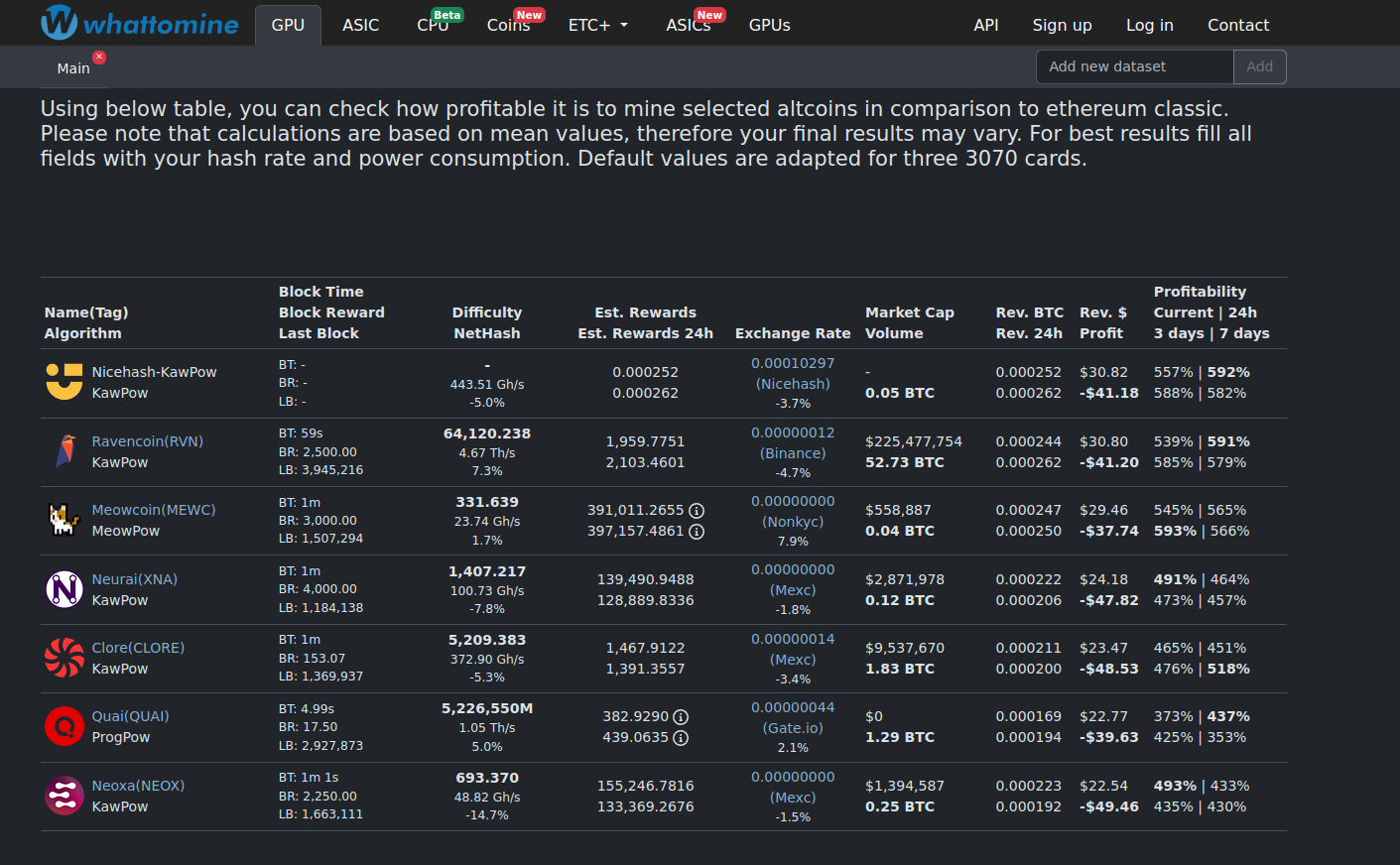Viewport: 1400px width, 865px height.
Task: Click the Neoxa purple logo icon
Action: click(x=64, y=796)
